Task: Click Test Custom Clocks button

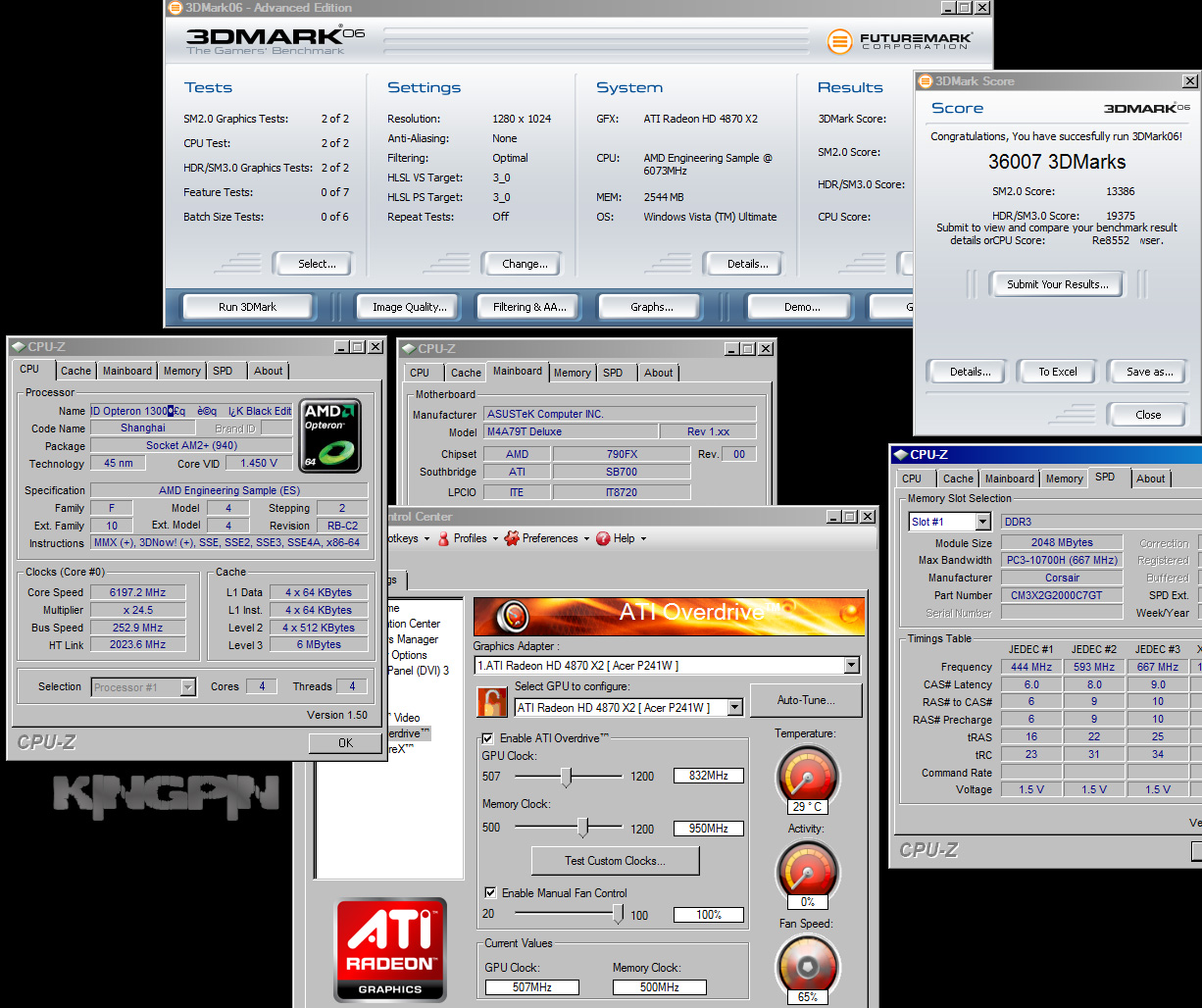Action: point(615,861)
